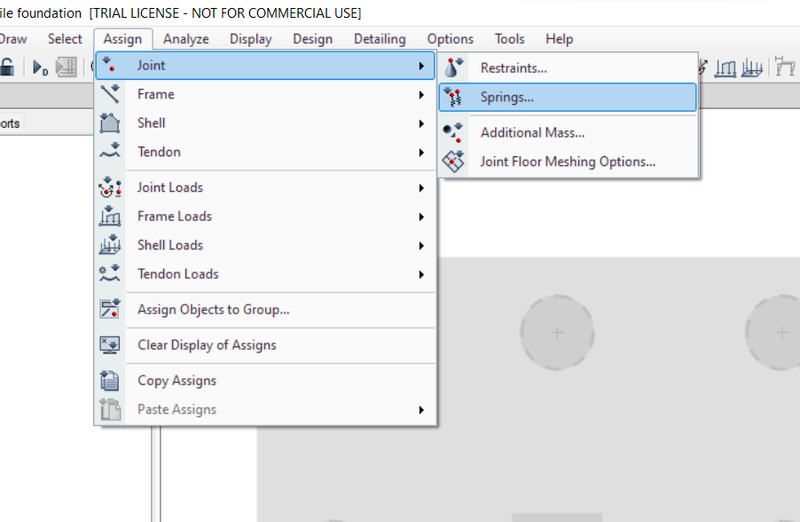Screen dimensions: 800x522
Task: Open the Analyze menu
Action: click(x=186, y=39)
